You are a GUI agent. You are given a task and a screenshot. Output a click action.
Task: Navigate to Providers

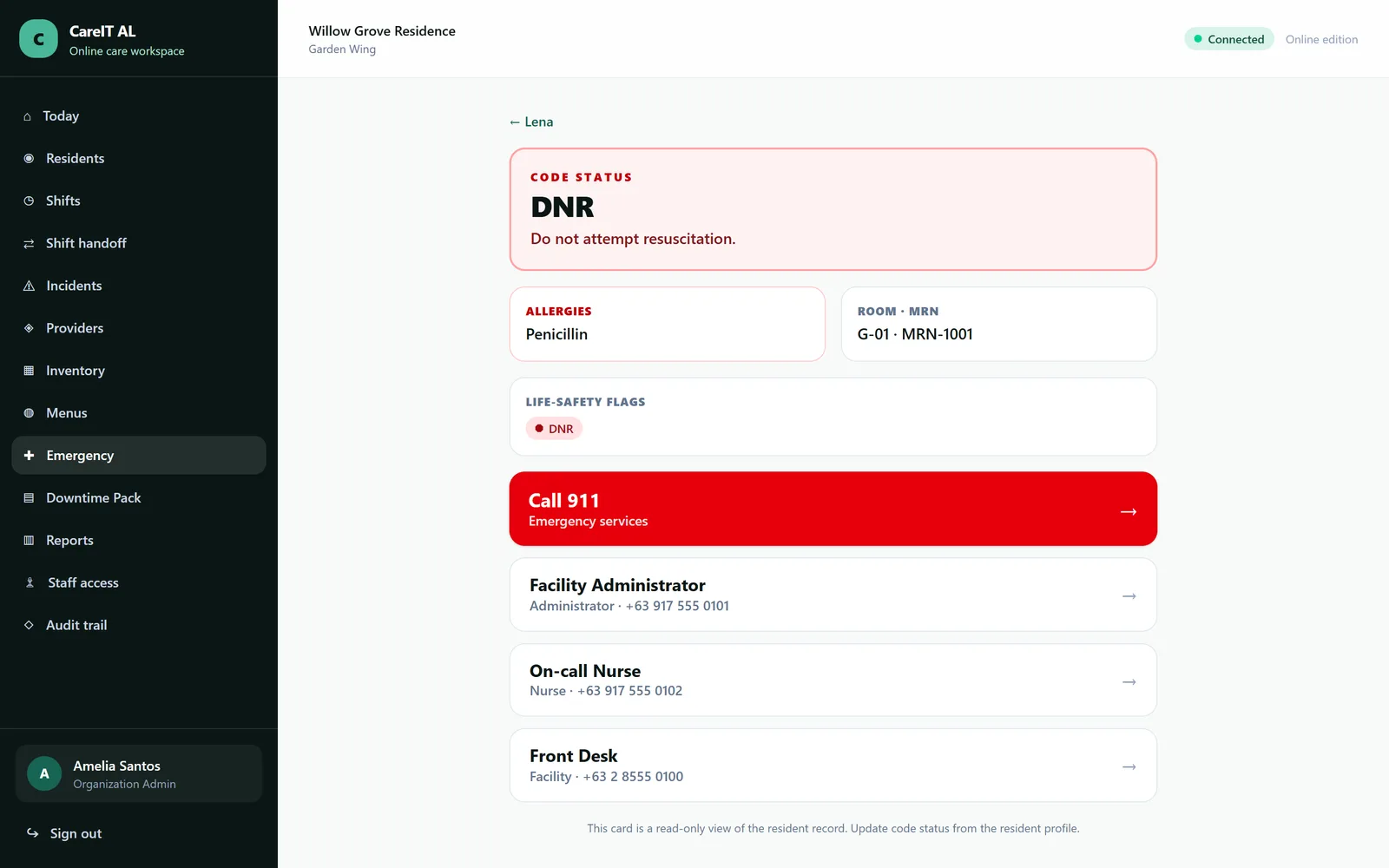[x=139, y=328]
